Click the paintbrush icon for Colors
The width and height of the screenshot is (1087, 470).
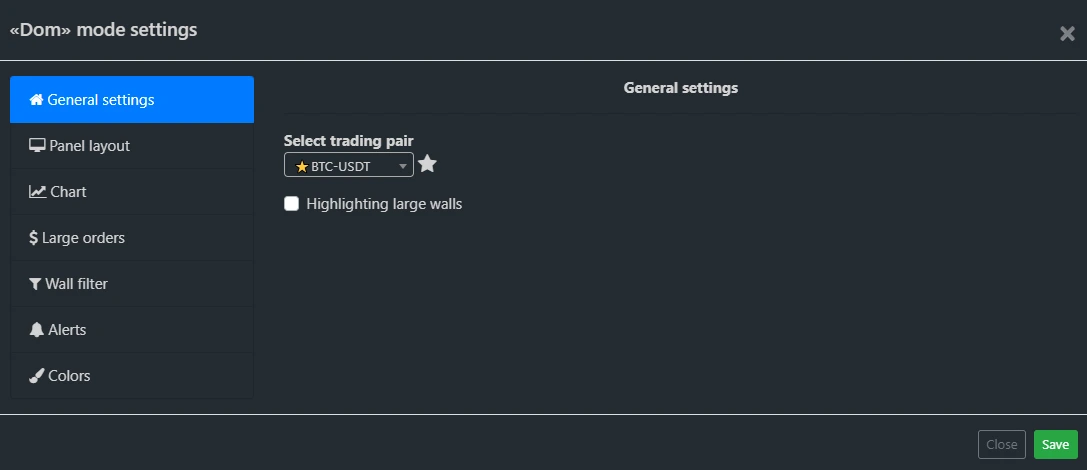[x=37, y=376]
